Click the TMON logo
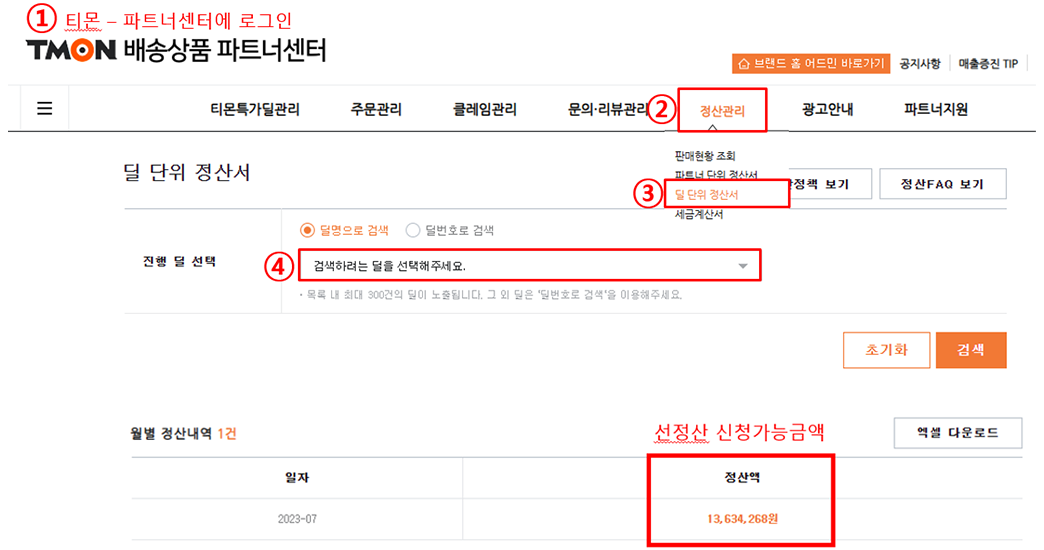This screenshot has width=1044, height=550. 71,50
